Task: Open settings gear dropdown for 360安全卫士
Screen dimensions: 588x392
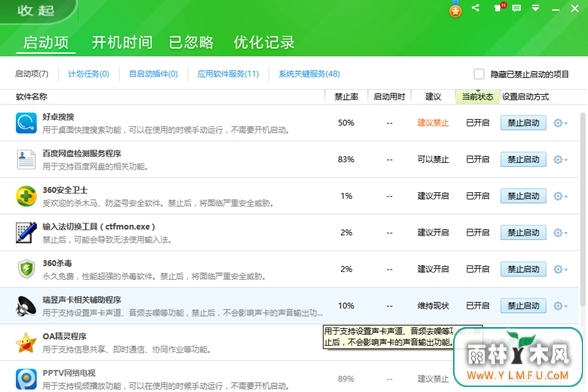Action: point(560,196)
